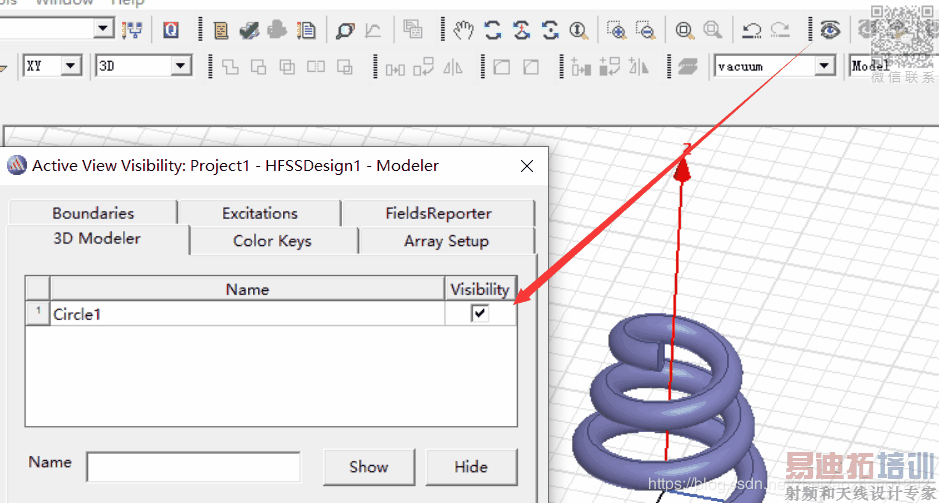Click the Fillet edge icon

click(x=501, y=66)
